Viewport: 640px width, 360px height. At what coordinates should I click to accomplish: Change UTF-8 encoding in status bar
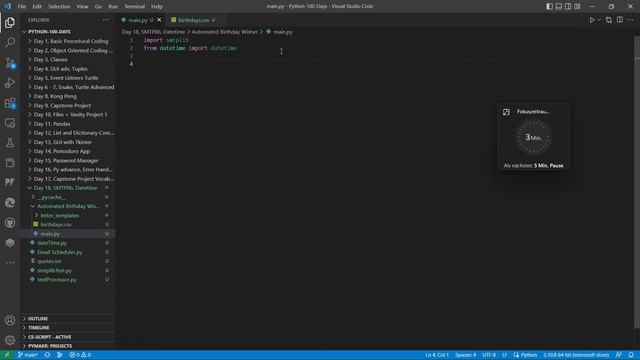[489, 355]
